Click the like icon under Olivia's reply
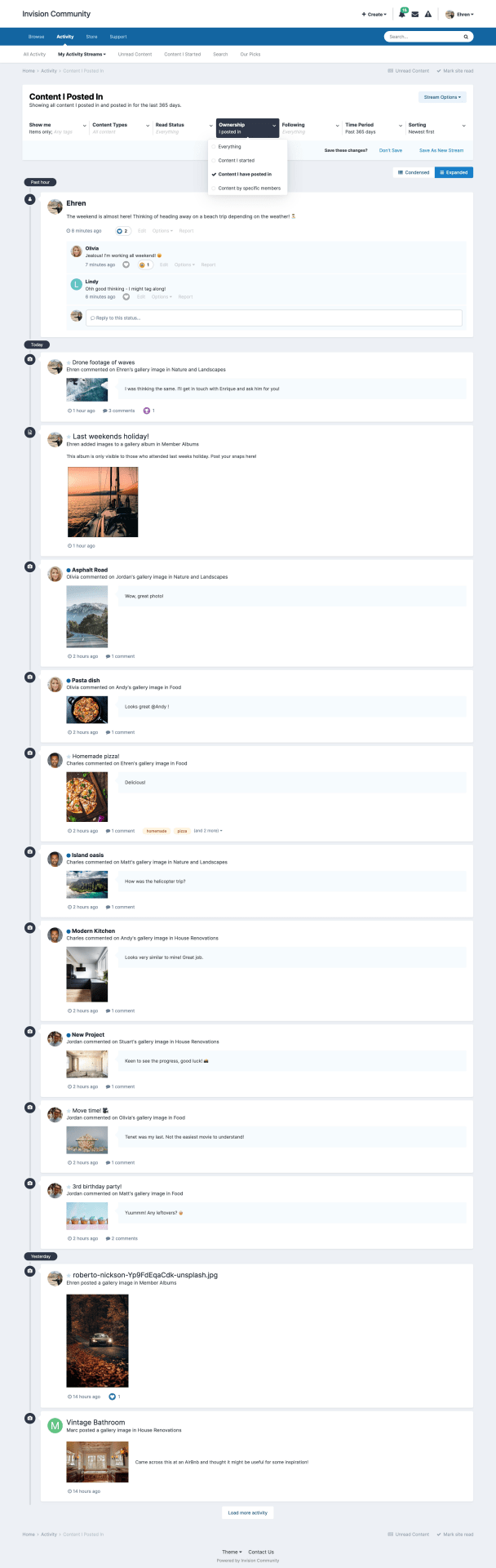The width and height of the screenshot is (496, 1568). point(126,264)
